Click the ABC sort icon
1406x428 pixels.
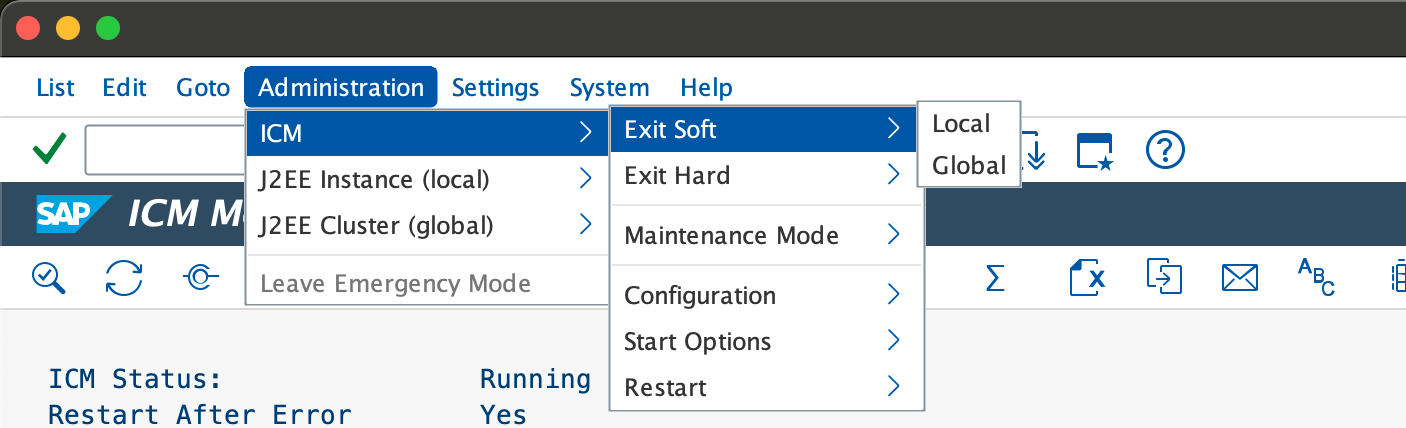pos(1315,278)
